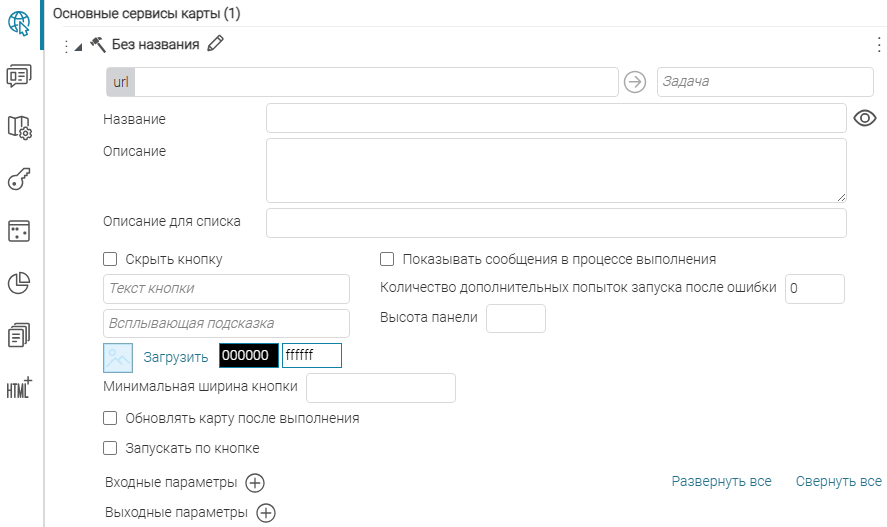Click the Свернуть все link
The height and width of the screenshot is (527, 887).
pos(838,481)
